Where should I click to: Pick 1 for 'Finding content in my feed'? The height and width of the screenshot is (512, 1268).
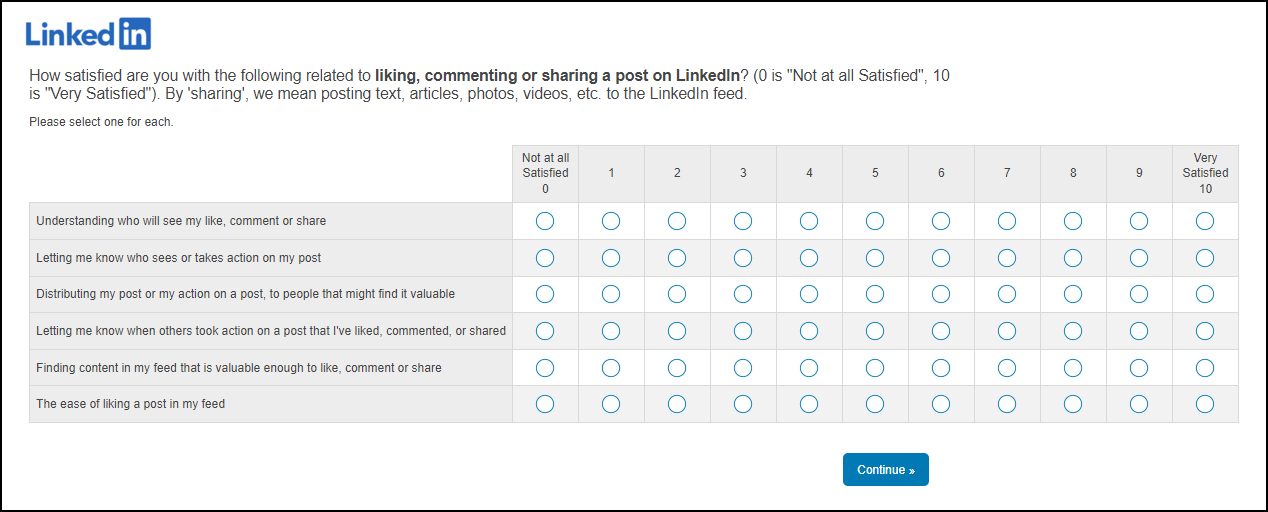pos(611,368)
